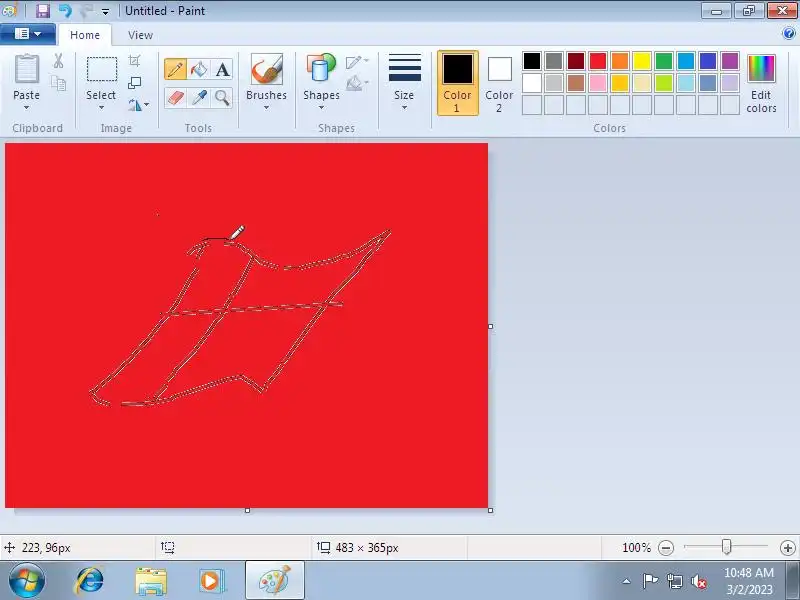Viewport: 800px width, 600px height.
Task: Open Windows Media Player on taskbar
Action: 211,581
